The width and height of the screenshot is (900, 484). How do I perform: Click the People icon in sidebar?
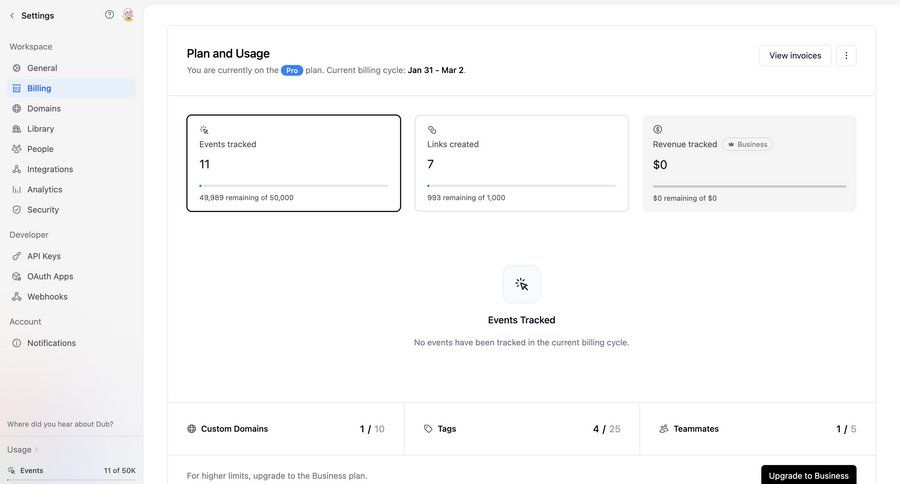point(17,149)
